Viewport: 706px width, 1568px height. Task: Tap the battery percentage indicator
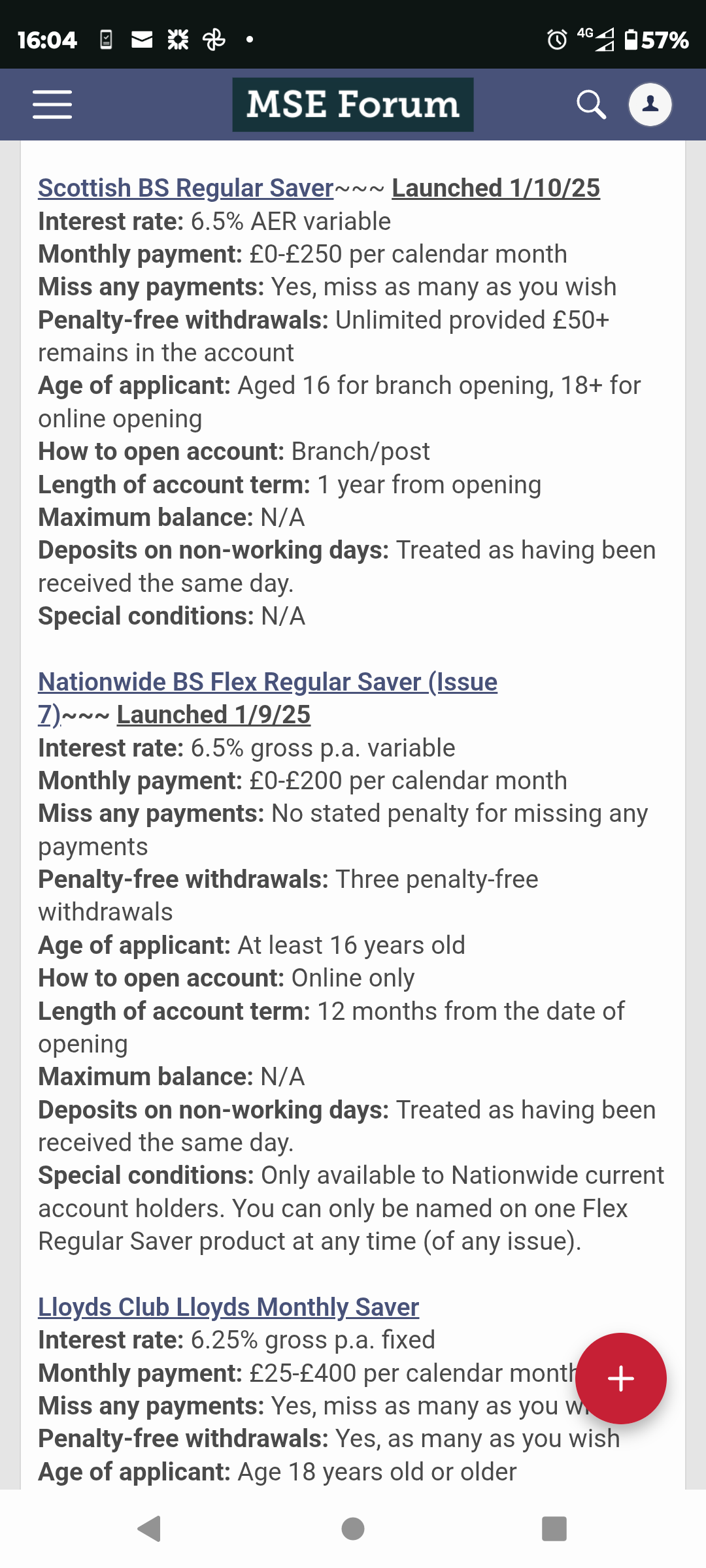657,40
